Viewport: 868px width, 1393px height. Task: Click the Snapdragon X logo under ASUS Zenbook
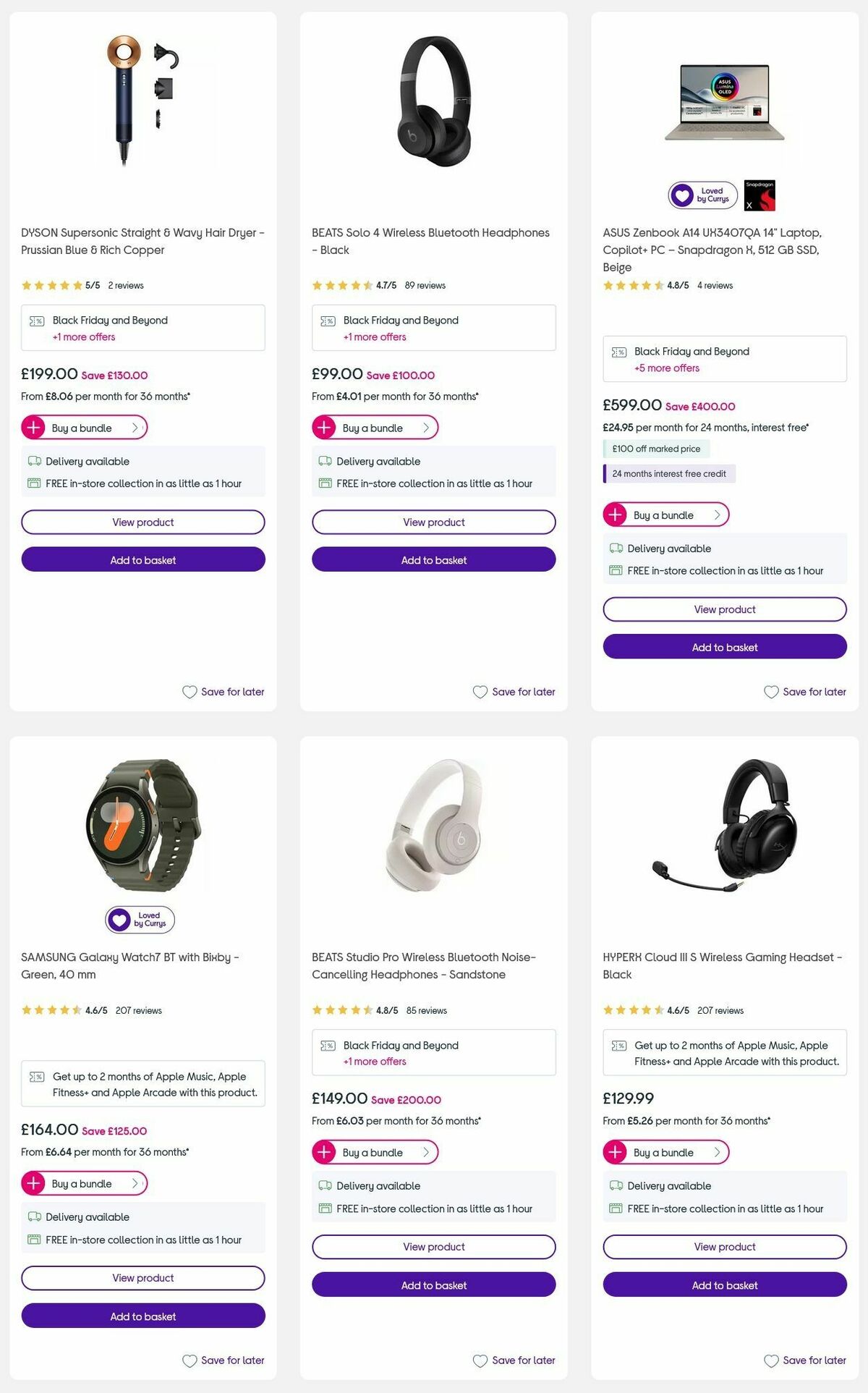(760, 195)
